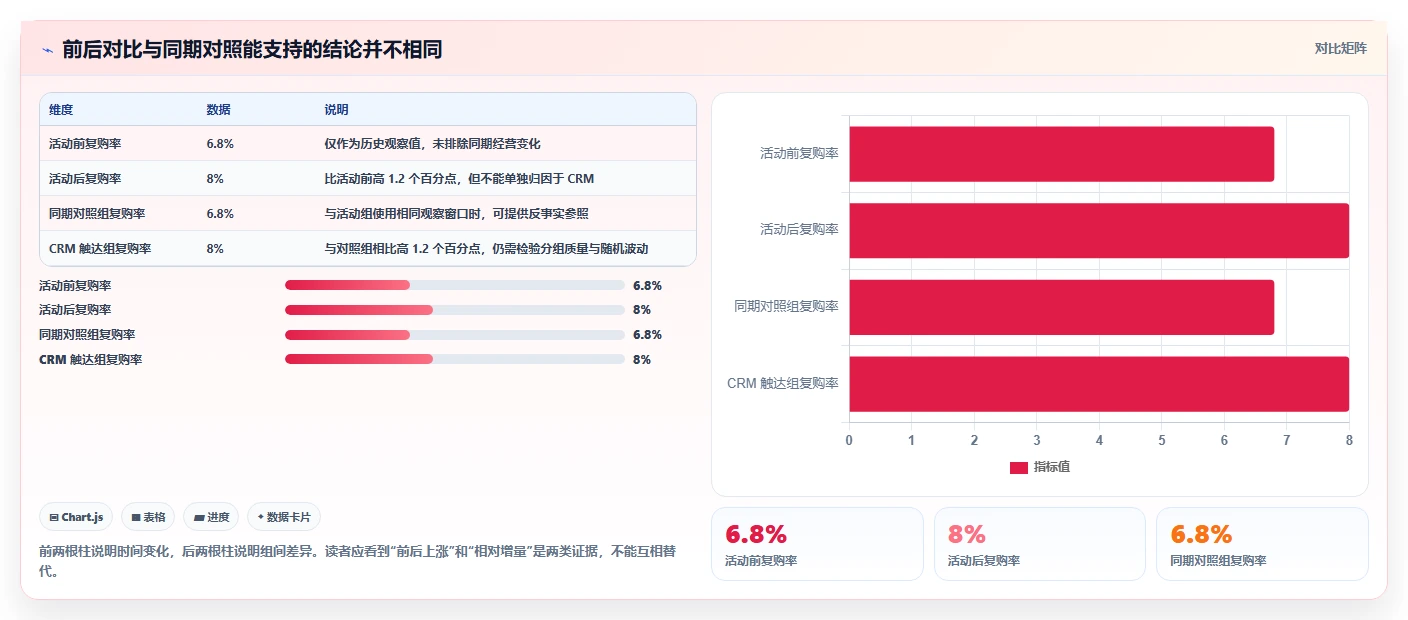Click the red 指标值 legend swatch

click(1018, 467)
